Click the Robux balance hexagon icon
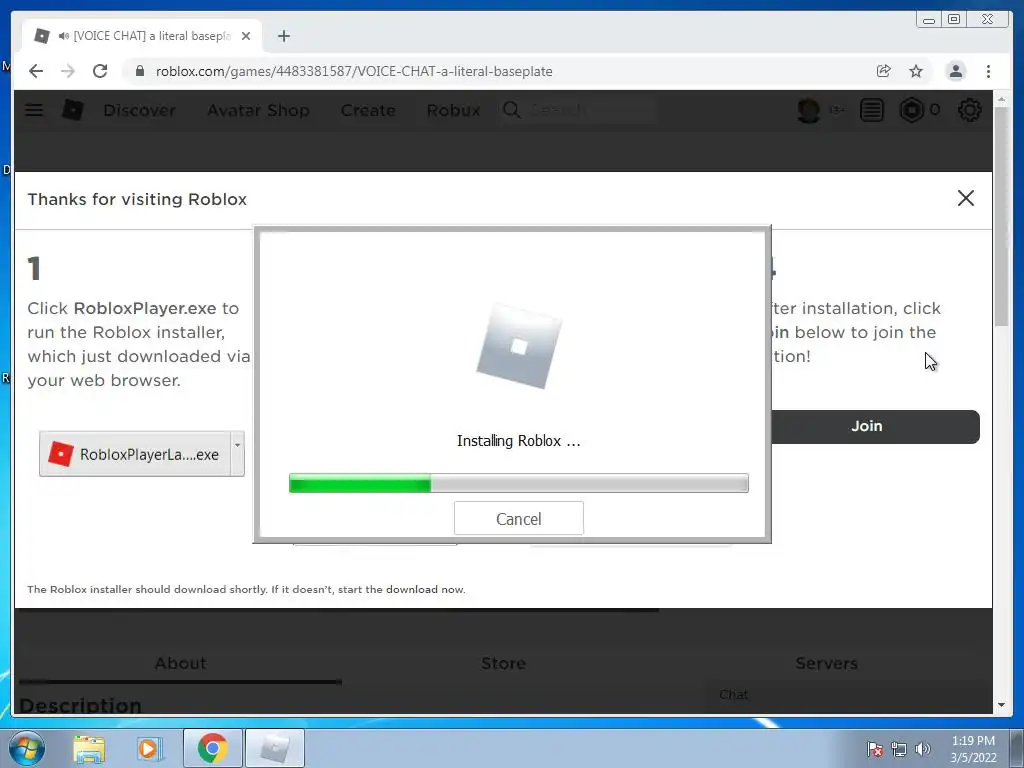Screen dimensions: 1024x768 tap(912, 110)
